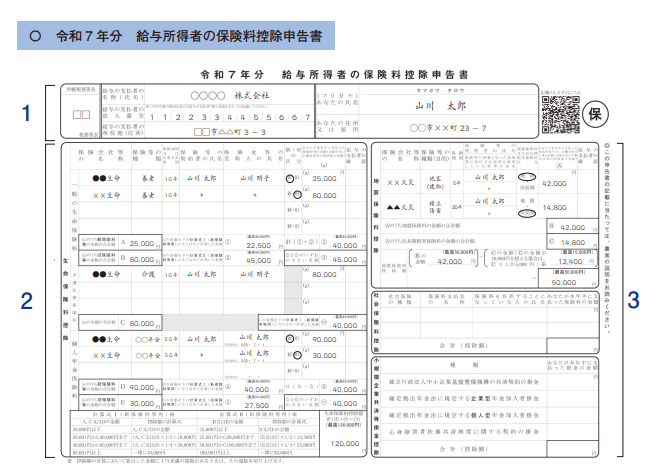Click the circled 保 mark
Viewport: 659px width, 472px height.
(593, 112)
